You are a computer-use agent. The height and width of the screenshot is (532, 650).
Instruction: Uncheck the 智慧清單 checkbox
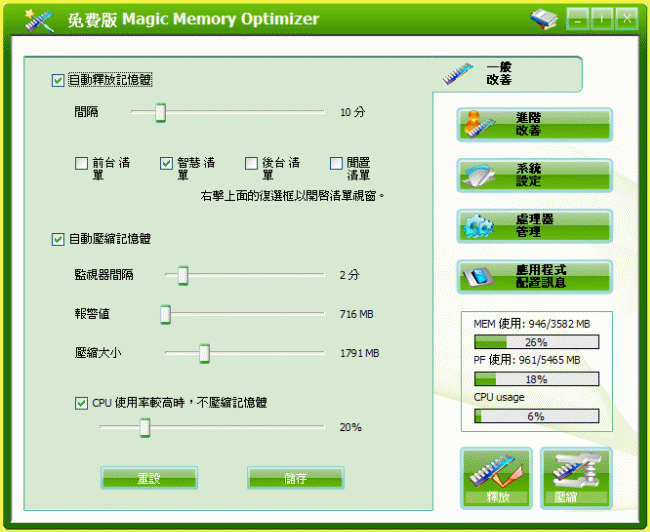[166, 163]
